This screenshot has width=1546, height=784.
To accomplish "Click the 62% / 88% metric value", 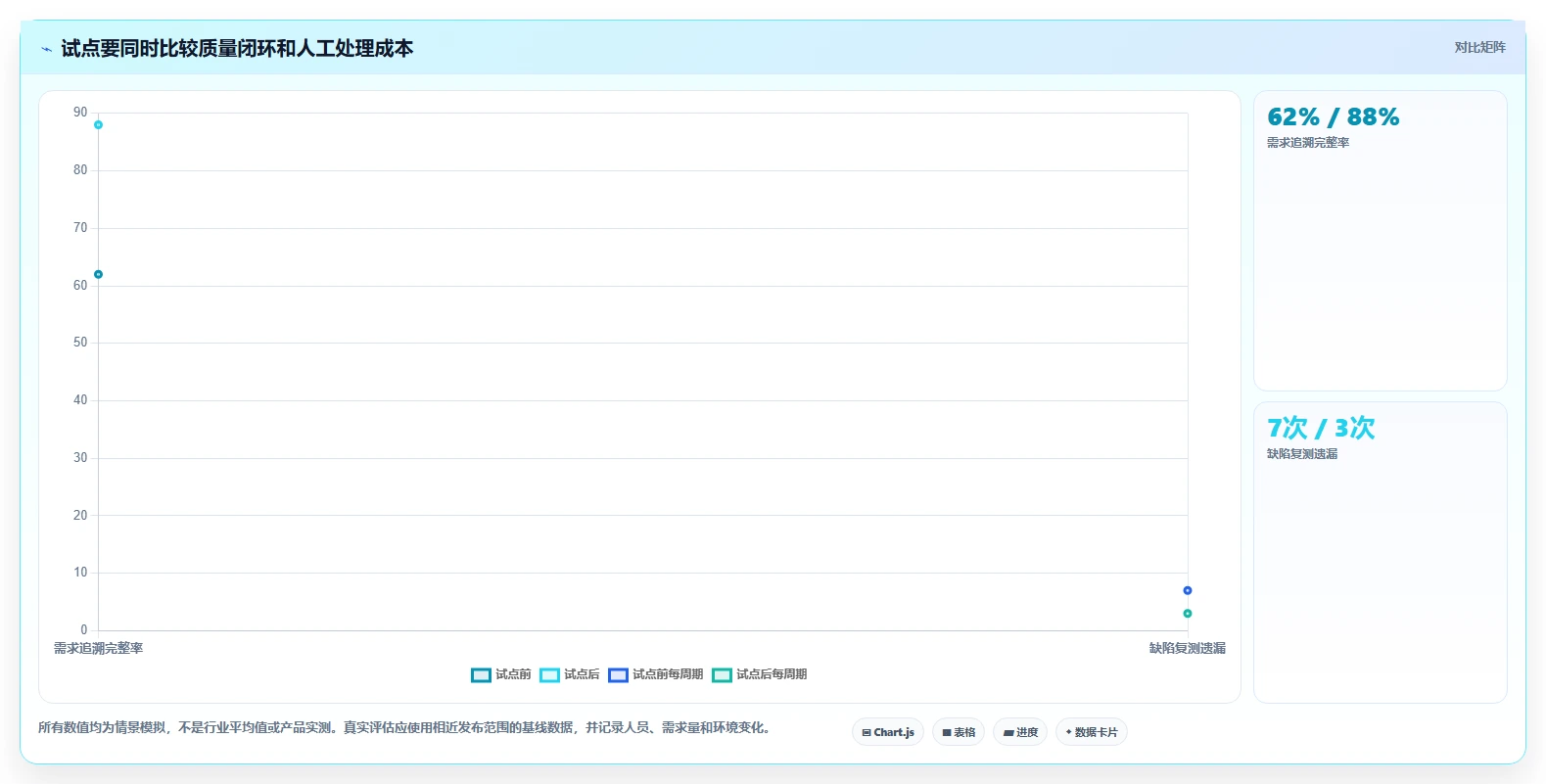I will pos(1333,117).
